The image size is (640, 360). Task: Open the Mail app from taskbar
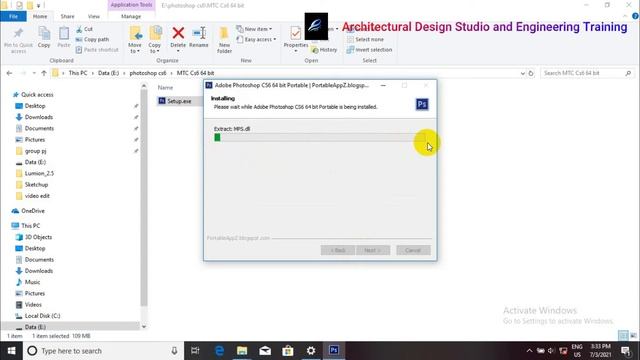(265, 351)
